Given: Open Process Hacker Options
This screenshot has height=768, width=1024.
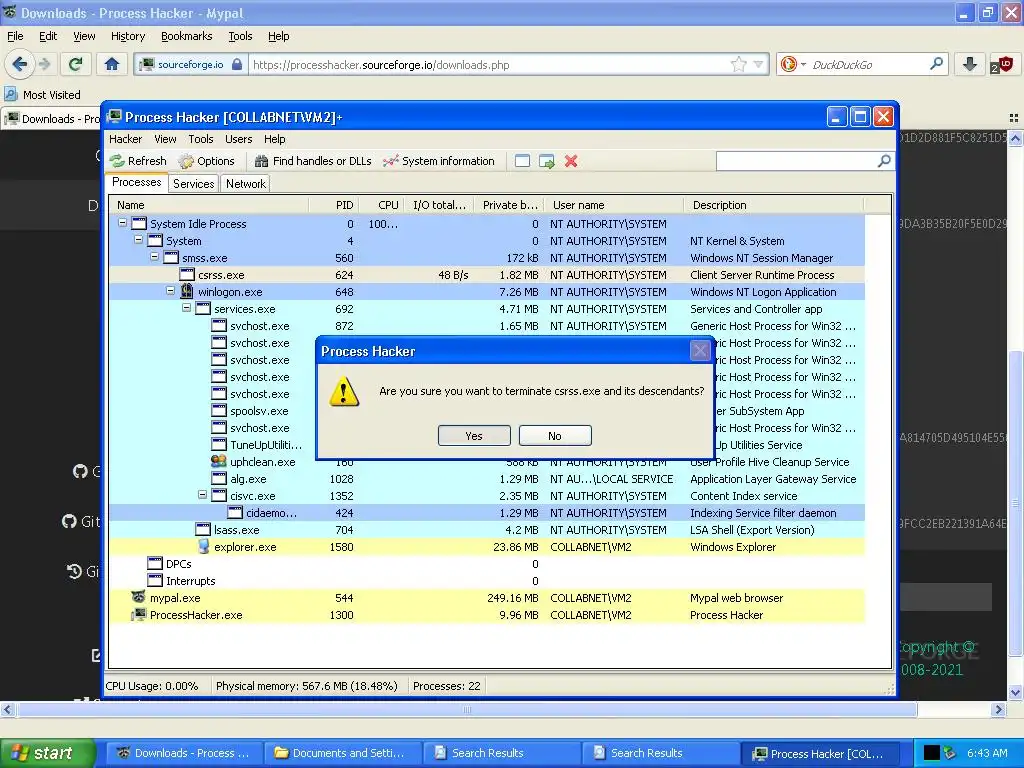Looking at the screenshot, I should [206, 161].
